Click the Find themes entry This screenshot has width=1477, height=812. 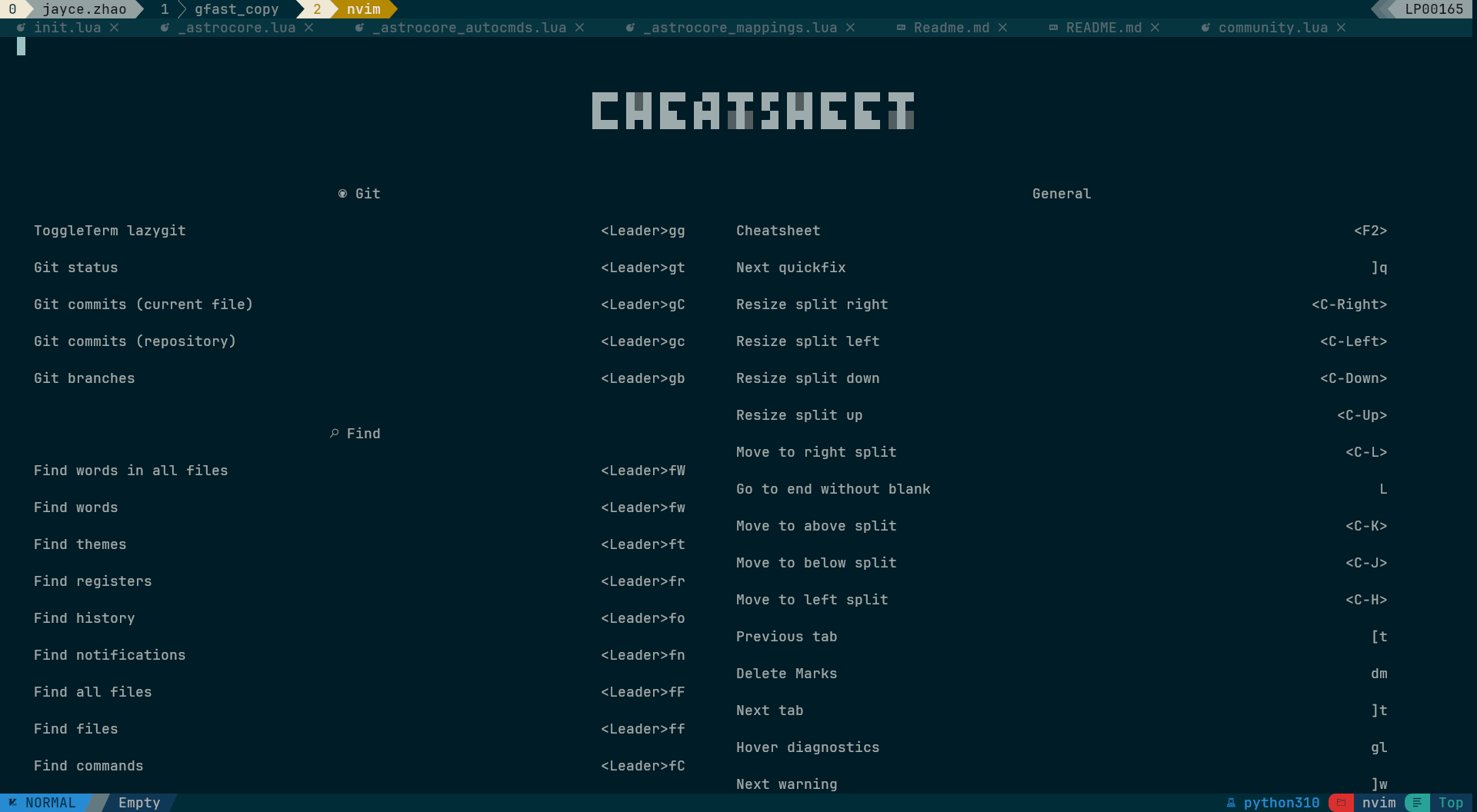tap(80, 544)
